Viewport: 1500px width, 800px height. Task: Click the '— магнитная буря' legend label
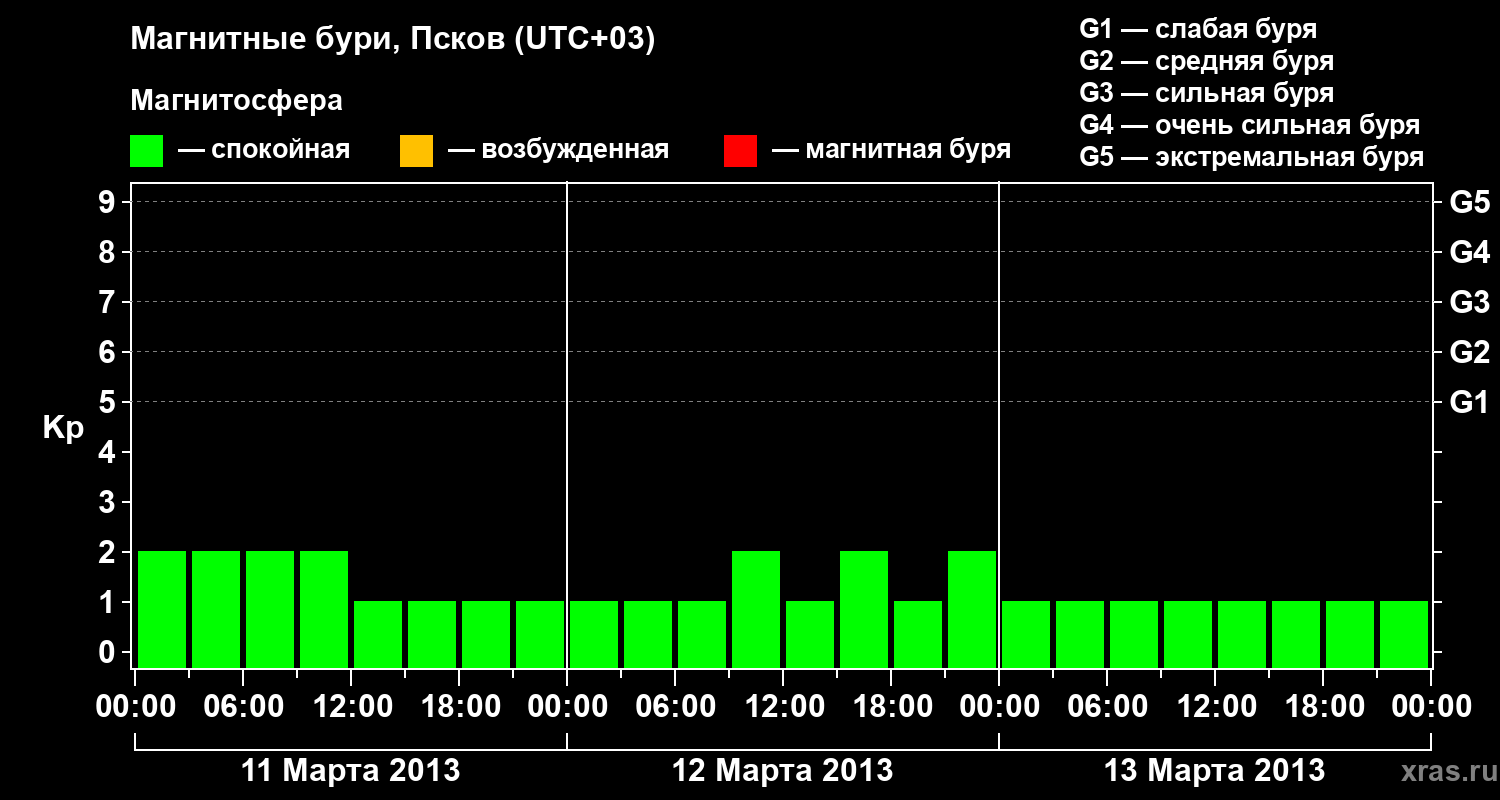(892, 150)
